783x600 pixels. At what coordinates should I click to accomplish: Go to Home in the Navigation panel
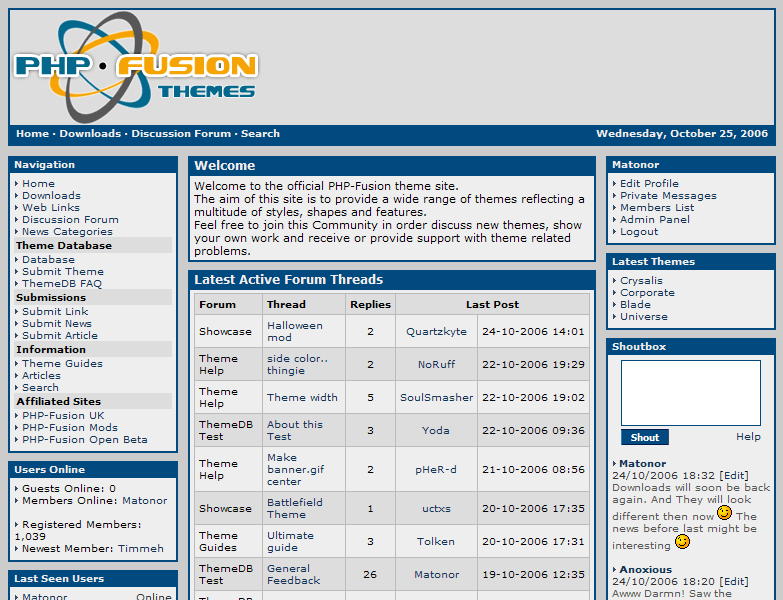(38, 184)
